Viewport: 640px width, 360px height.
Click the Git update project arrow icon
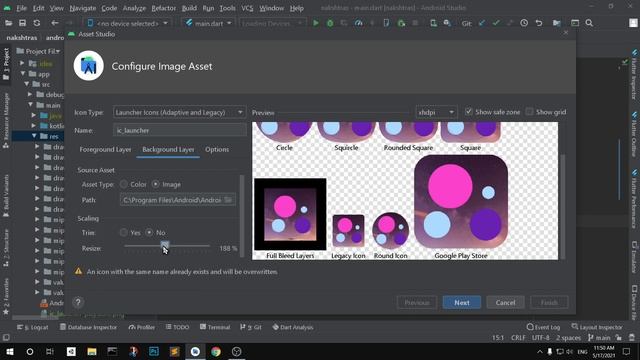pos(482,23)
